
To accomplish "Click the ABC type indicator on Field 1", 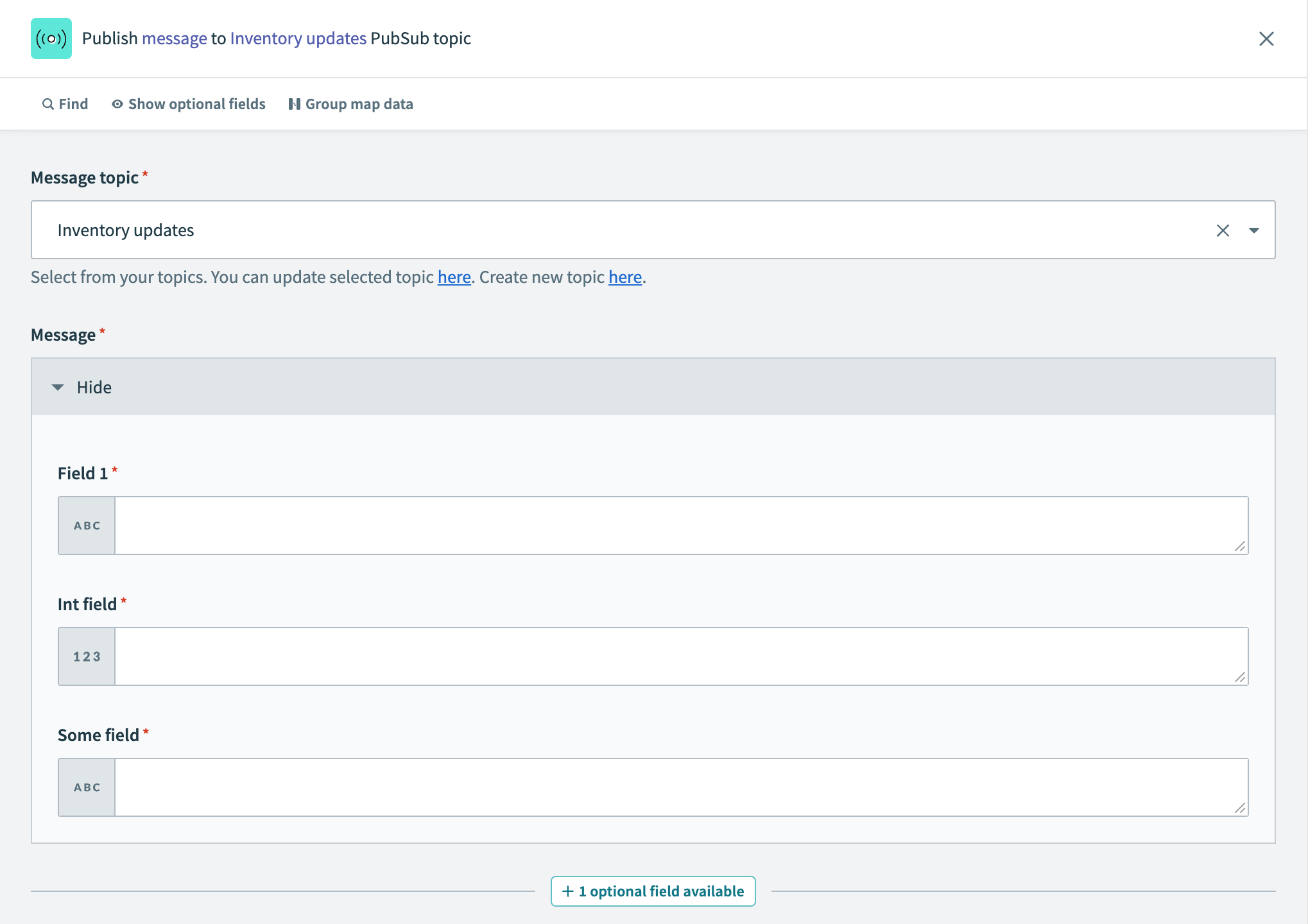I will click(x=86, y=525).
